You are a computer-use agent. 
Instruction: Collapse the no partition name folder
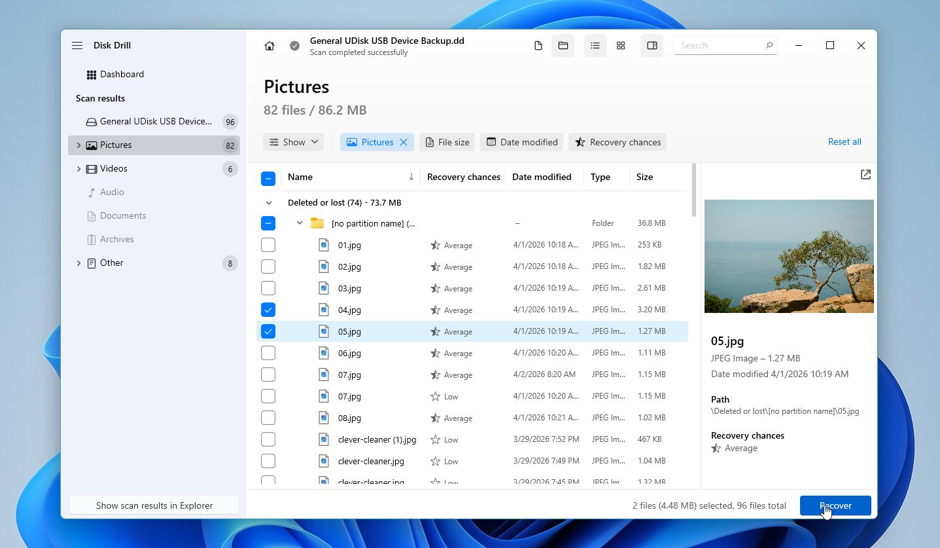click(299, 223)
